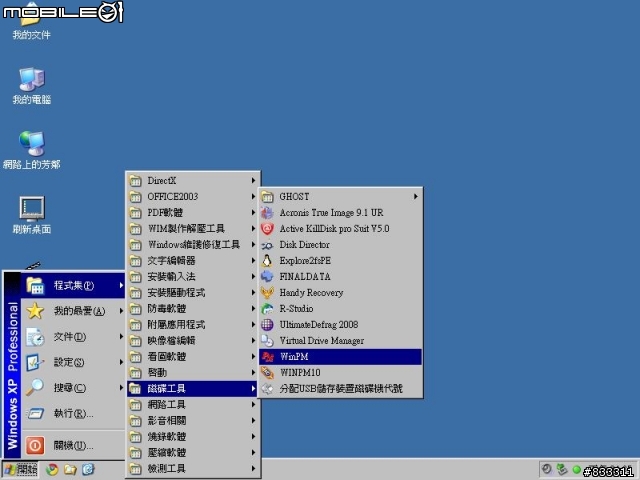
Task: Launch Disk Director
Action: 340,244
